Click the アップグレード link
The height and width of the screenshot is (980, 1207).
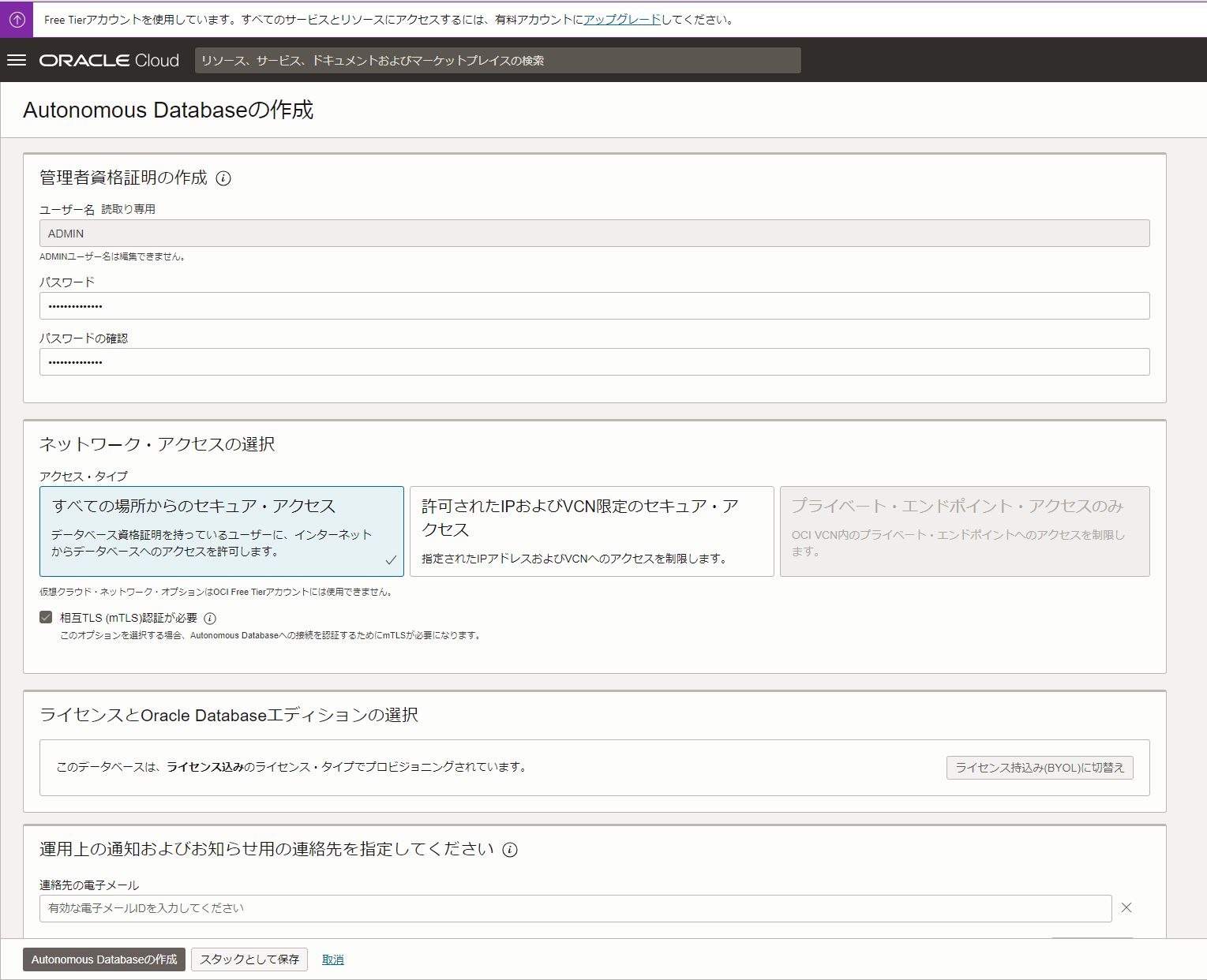[622, 20]
